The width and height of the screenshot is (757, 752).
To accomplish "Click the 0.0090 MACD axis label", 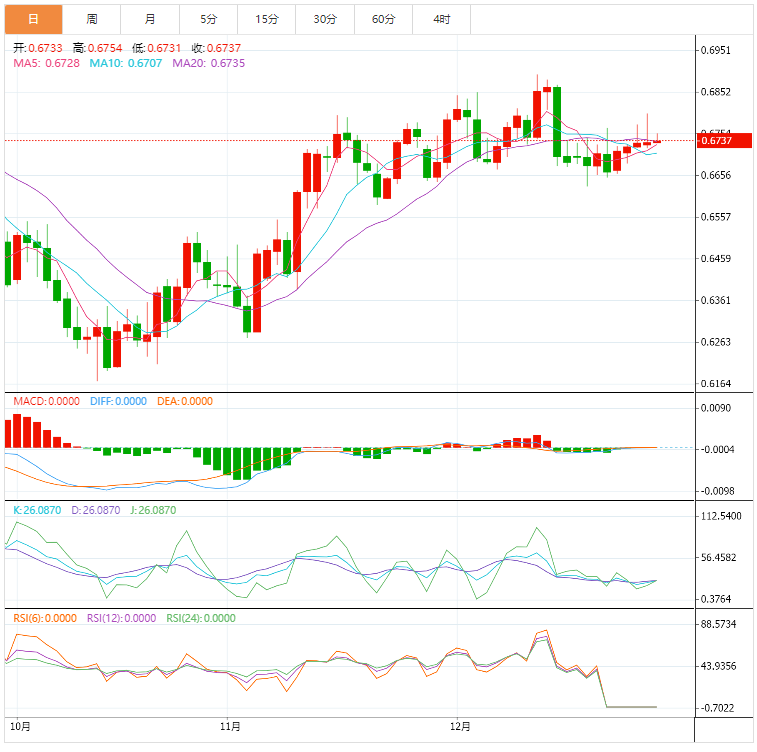I will 715,408.
